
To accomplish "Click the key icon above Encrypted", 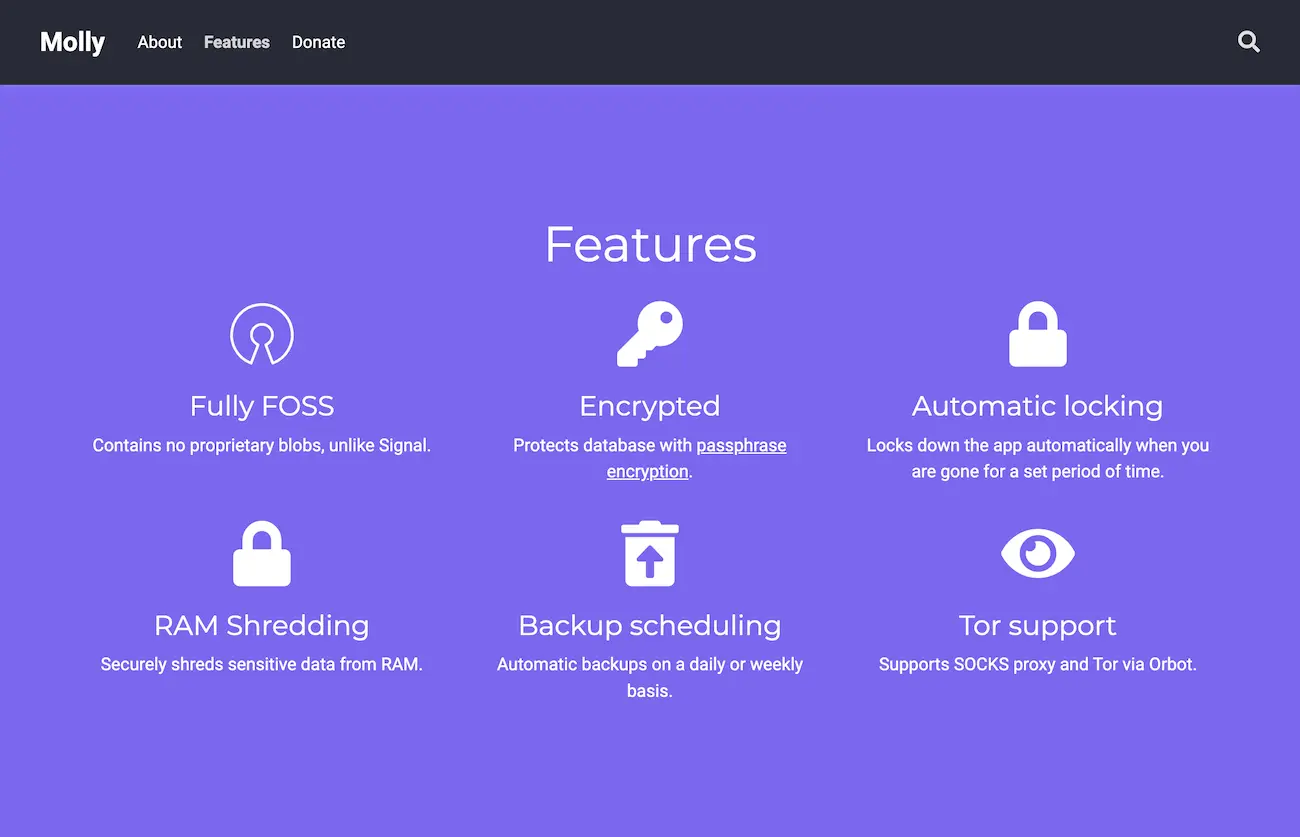I will pyautogui.click(x=650, y=335).
